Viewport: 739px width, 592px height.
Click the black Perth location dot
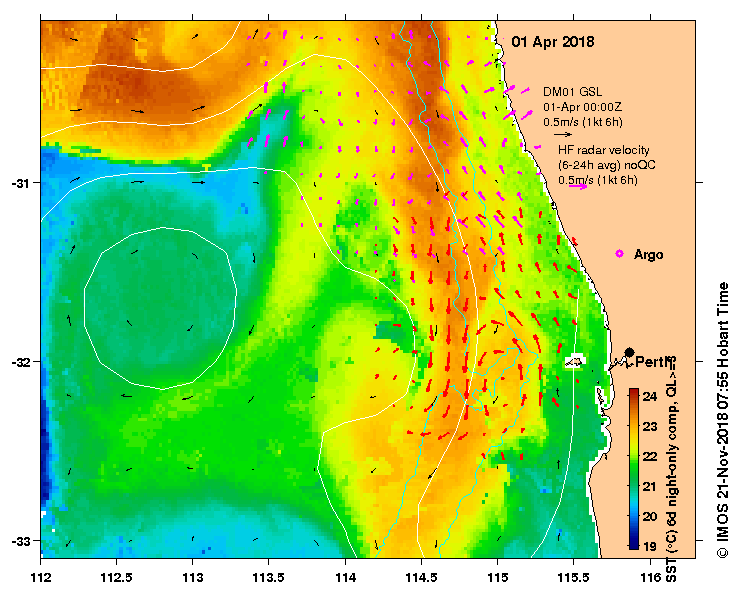629,352
